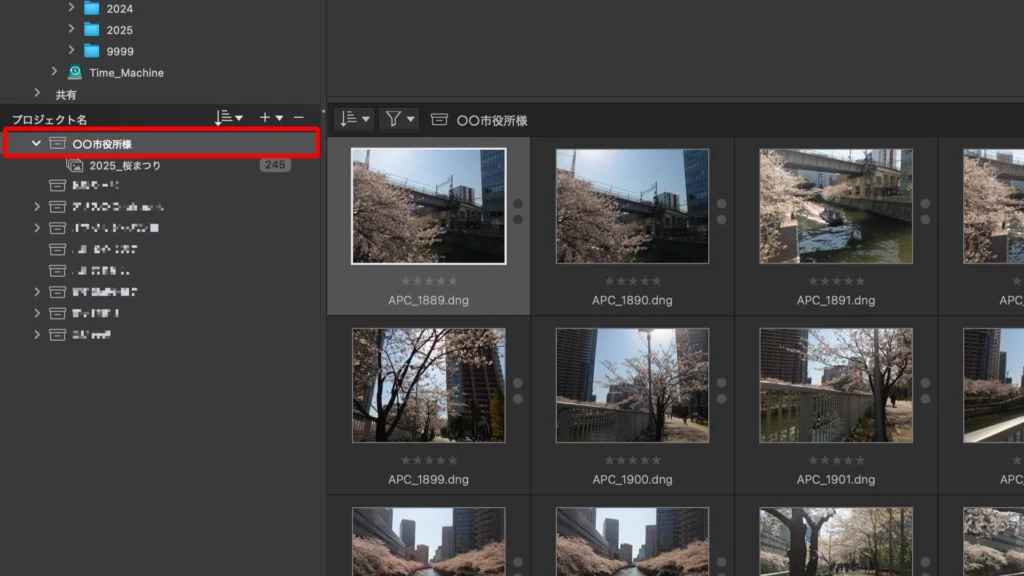Open the sort dropdown in プロジェクト名 header
1024x576 pixels.
pos(228,118)
